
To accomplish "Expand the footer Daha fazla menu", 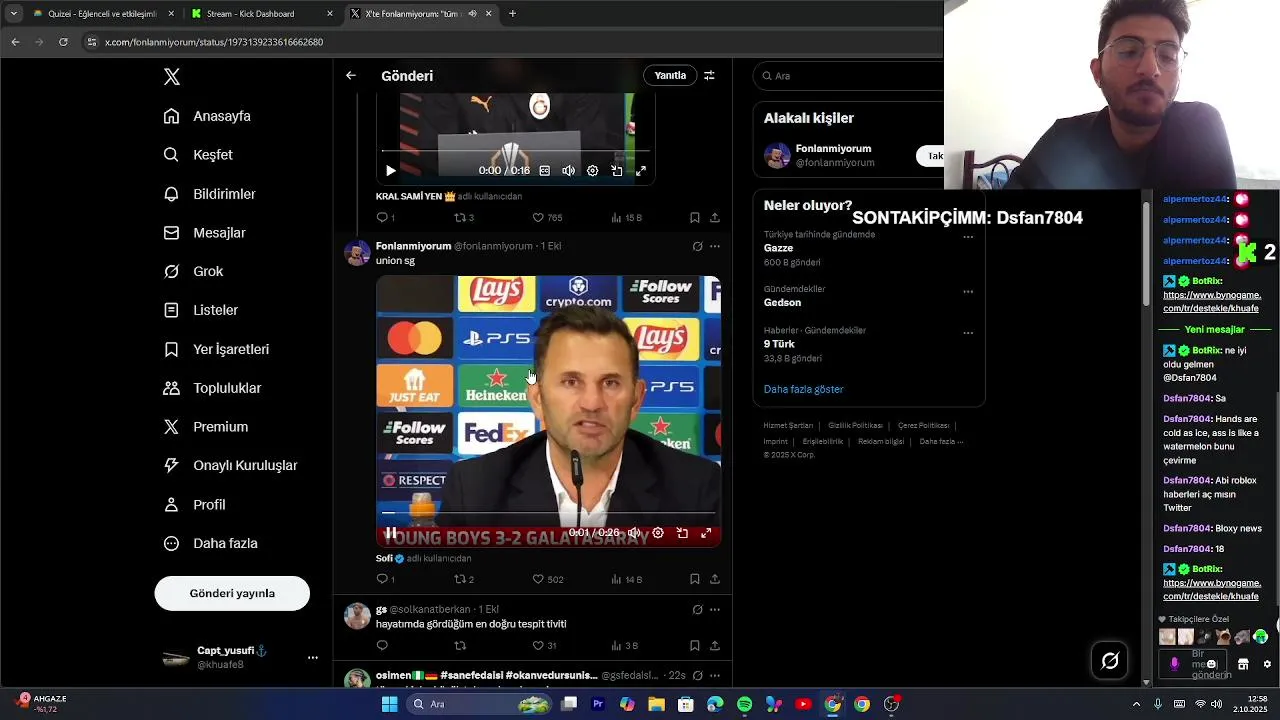I will (x=941, y=441).
